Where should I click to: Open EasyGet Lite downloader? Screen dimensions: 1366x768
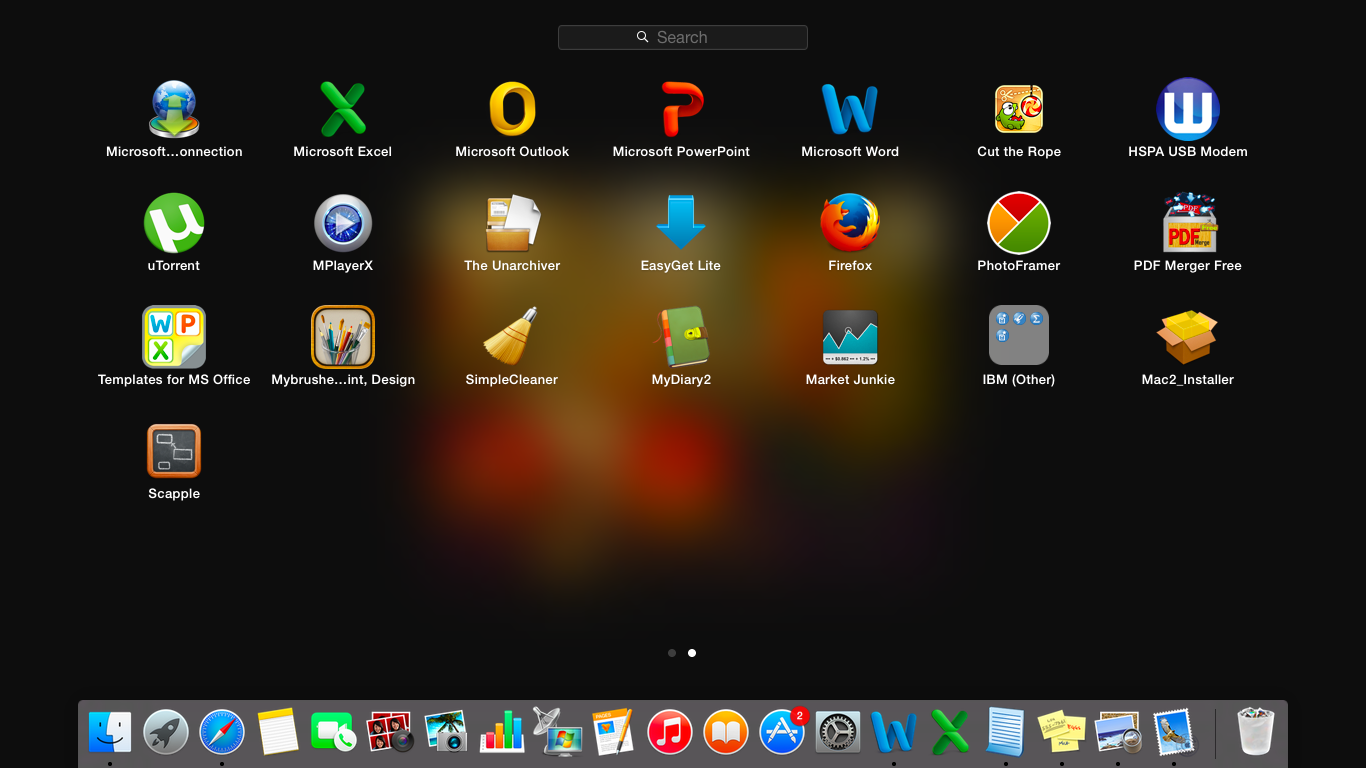(x=681, y=223)
